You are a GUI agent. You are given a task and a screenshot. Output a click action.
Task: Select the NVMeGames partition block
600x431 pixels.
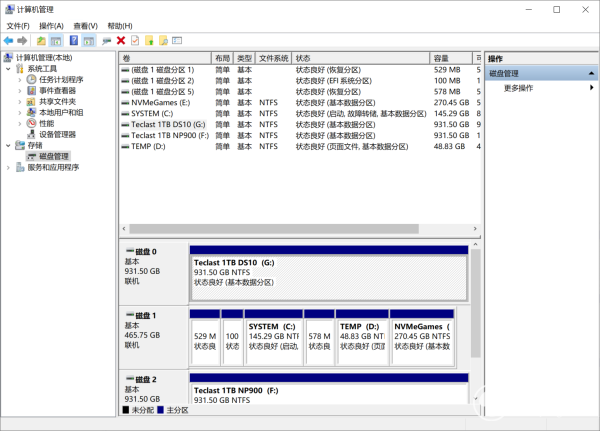point(422,337)
